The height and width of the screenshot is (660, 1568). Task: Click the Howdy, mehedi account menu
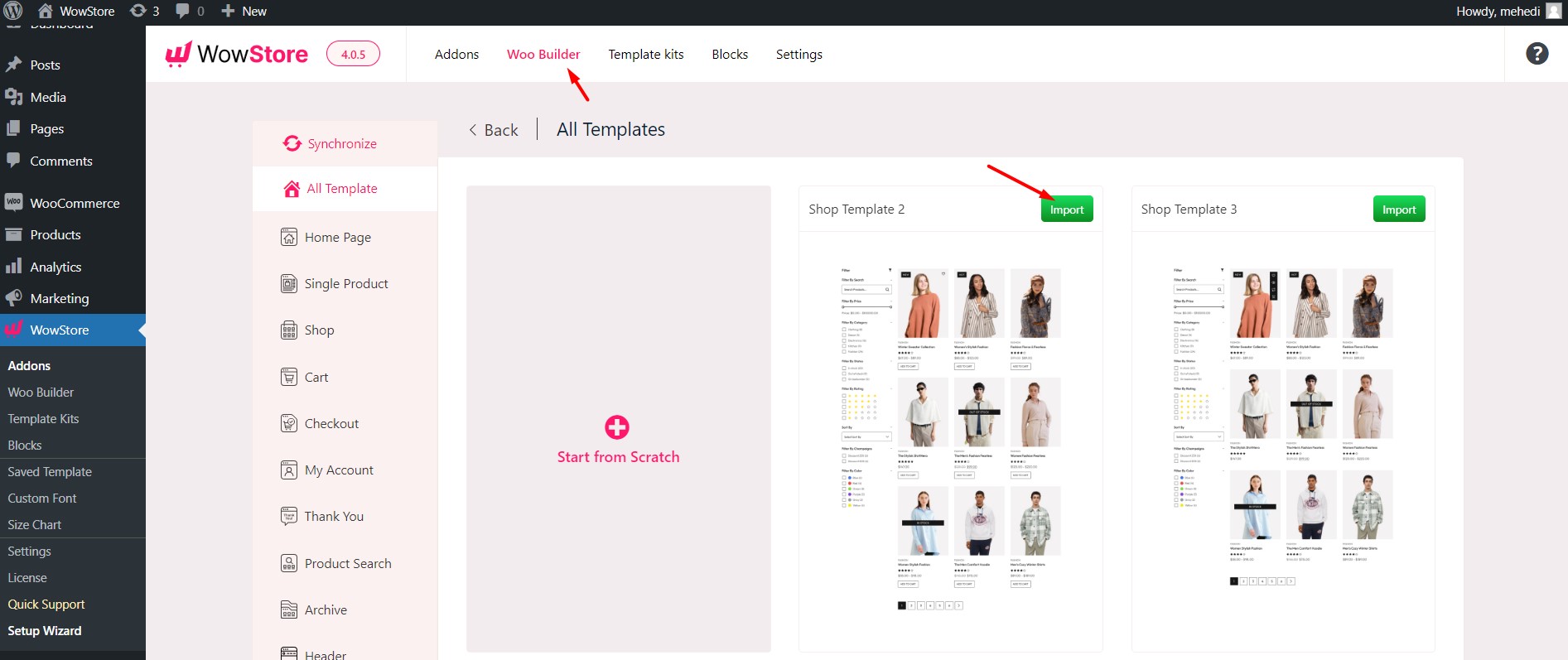1508,11
